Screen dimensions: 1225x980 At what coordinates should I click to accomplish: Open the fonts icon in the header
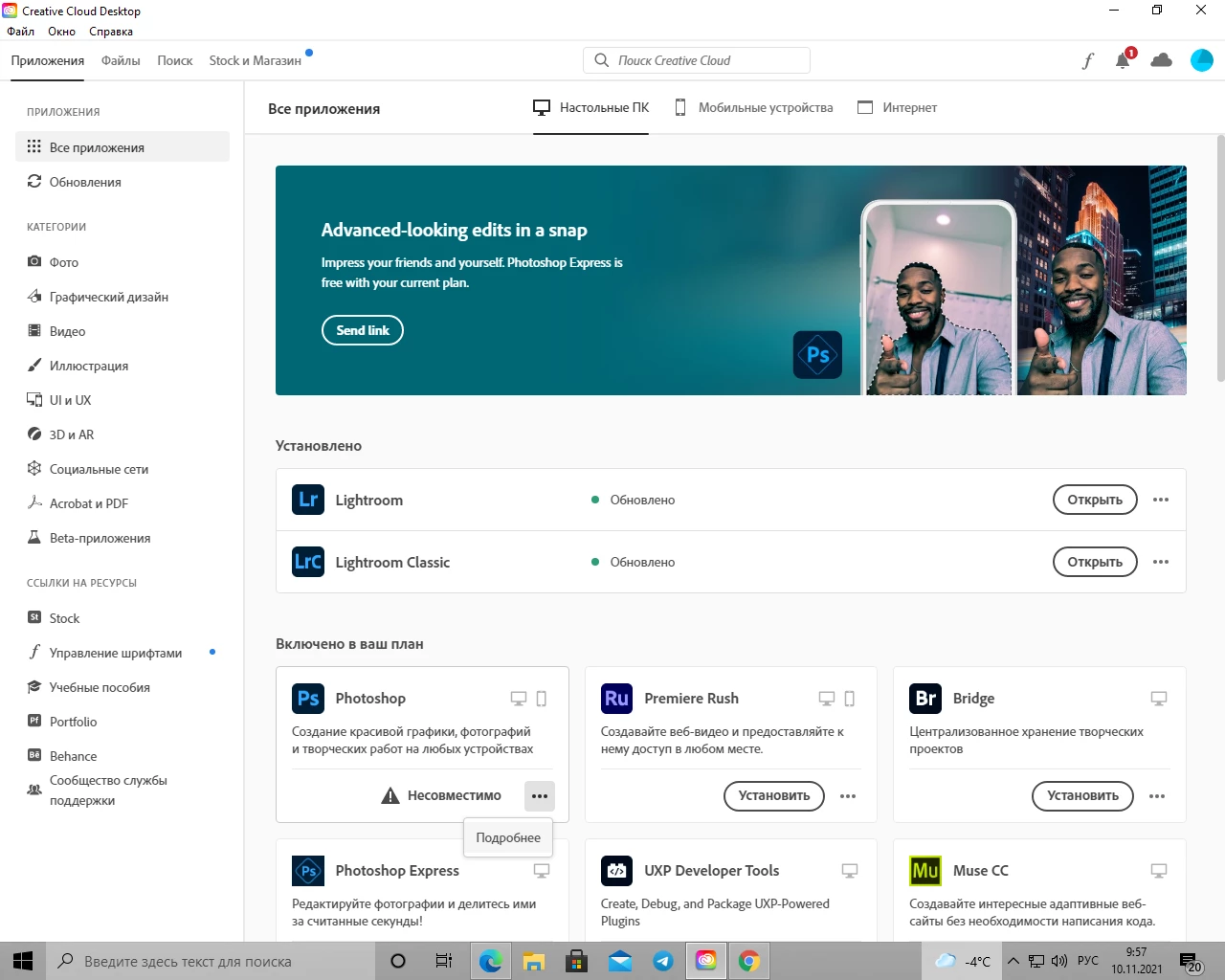(x=1087, y=61)
